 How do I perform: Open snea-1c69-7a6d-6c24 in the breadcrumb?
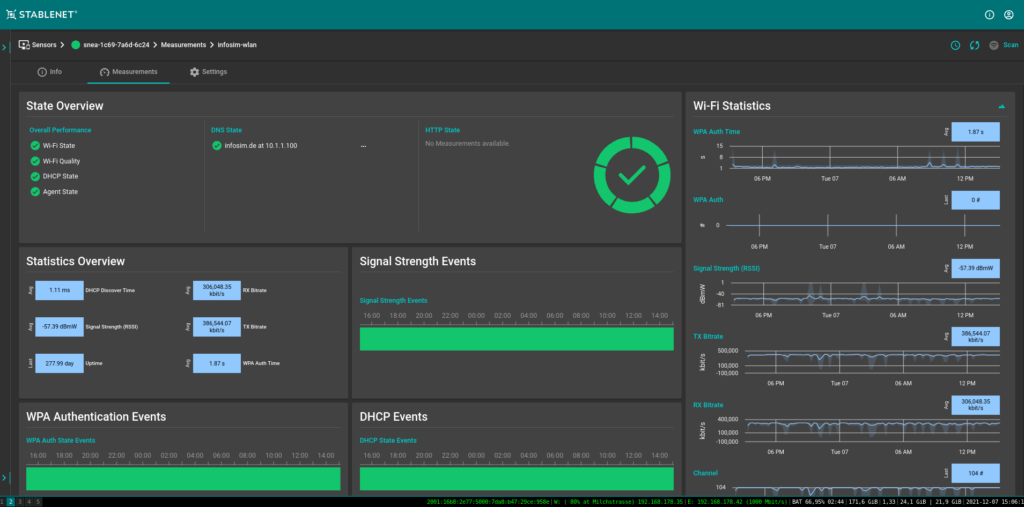[116, 45]
